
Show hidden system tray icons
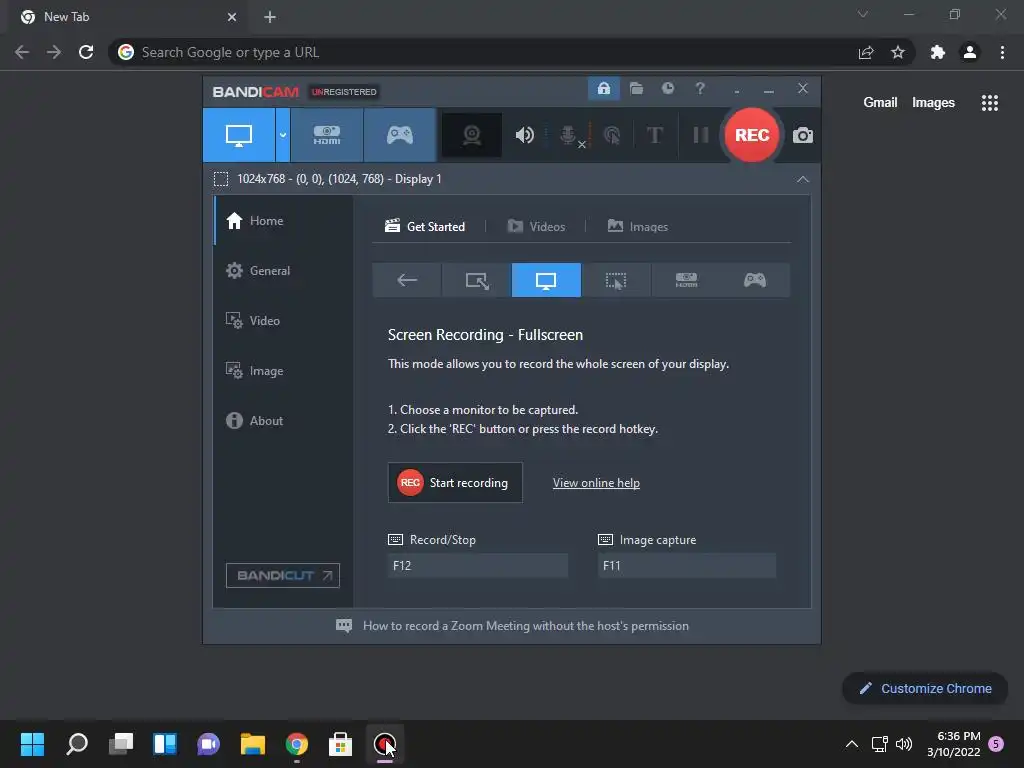852,744
